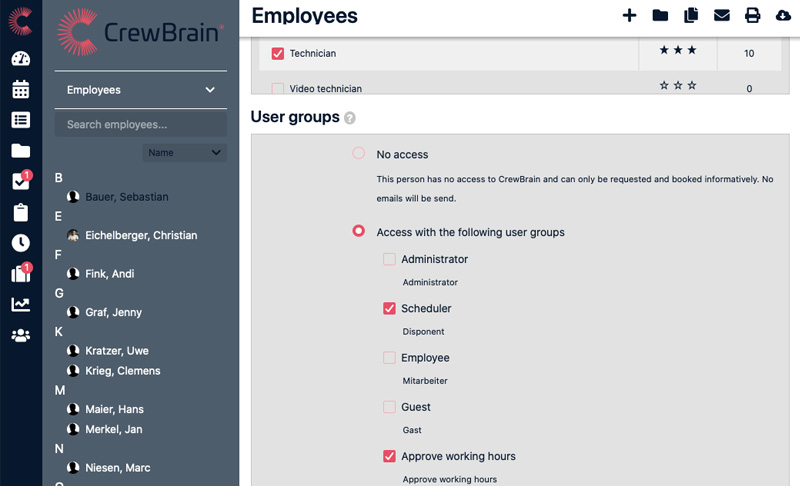Open the folder icon in top toolbar
Viewport: 800px width, 486px height.
(x=660, y=15)
